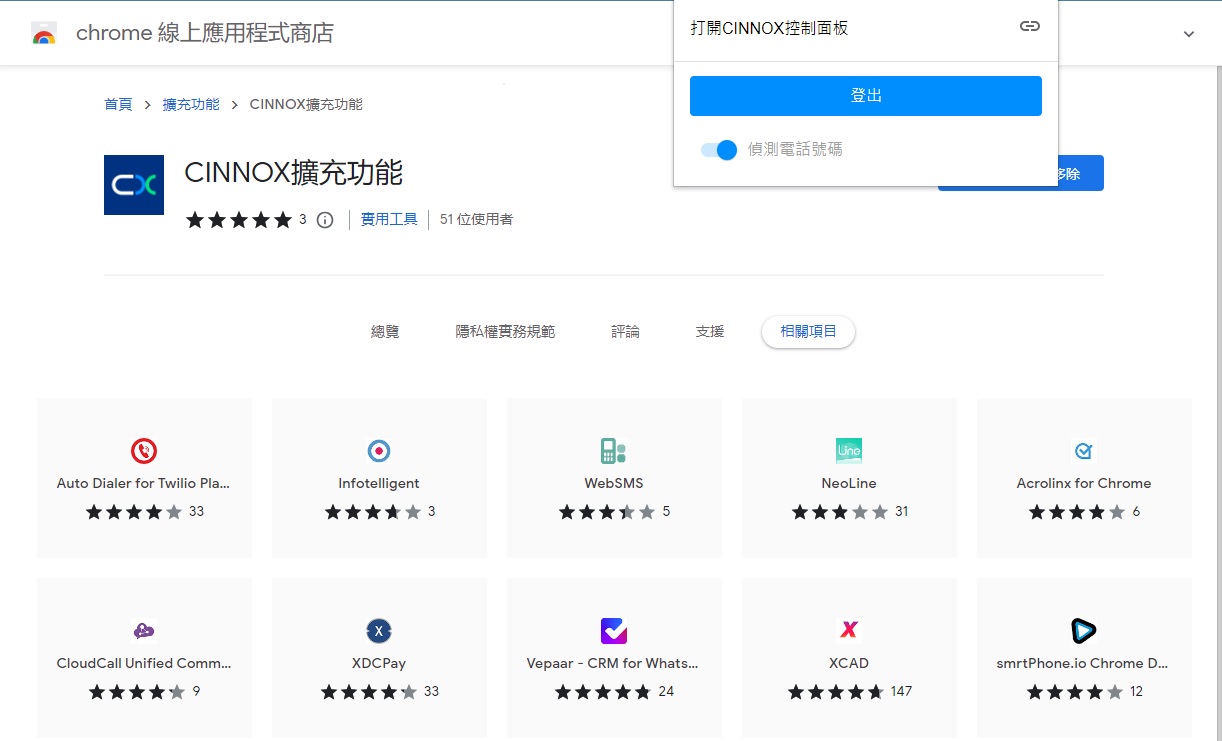Copy link icon in CINNOX popup
The width and height of the screenshot is (1222, 741).
point(1030,27)
